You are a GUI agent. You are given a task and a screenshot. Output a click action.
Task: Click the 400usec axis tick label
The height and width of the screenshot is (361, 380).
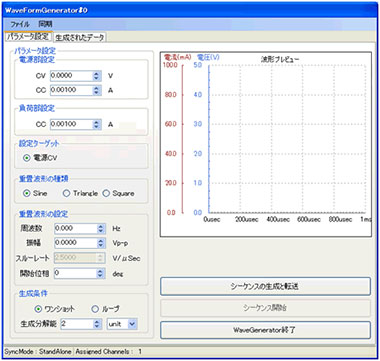[x=278, y=220]
